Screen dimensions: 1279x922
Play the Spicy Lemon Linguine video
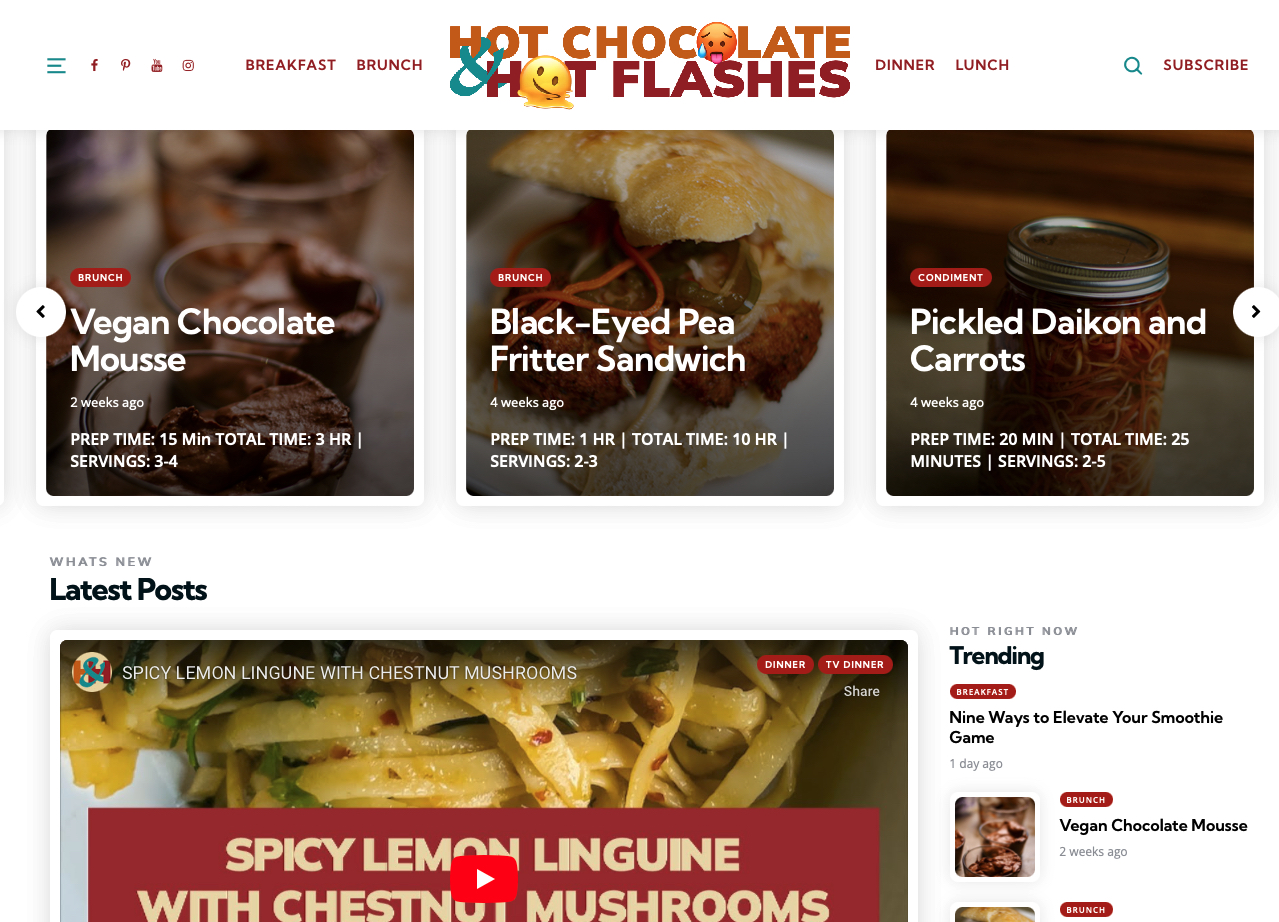484,879
